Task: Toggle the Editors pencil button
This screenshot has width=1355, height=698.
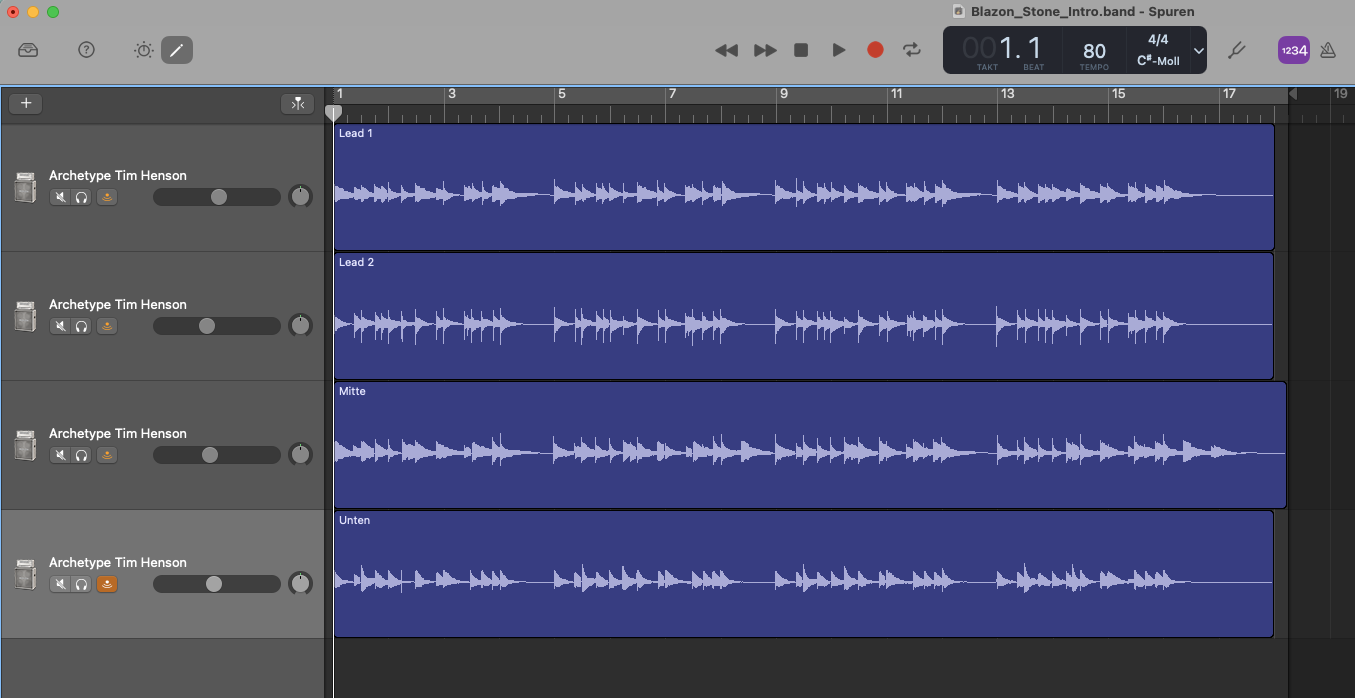Action: pos(177,50)
